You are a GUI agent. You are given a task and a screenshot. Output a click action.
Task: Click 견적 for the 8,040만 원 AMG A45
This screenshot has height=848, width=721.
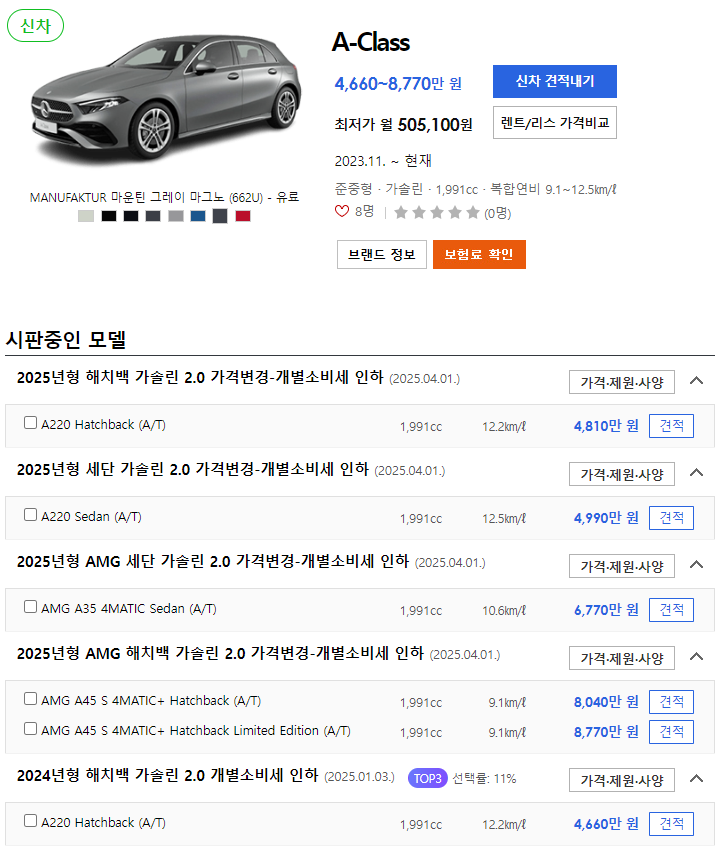coord(671,702)
